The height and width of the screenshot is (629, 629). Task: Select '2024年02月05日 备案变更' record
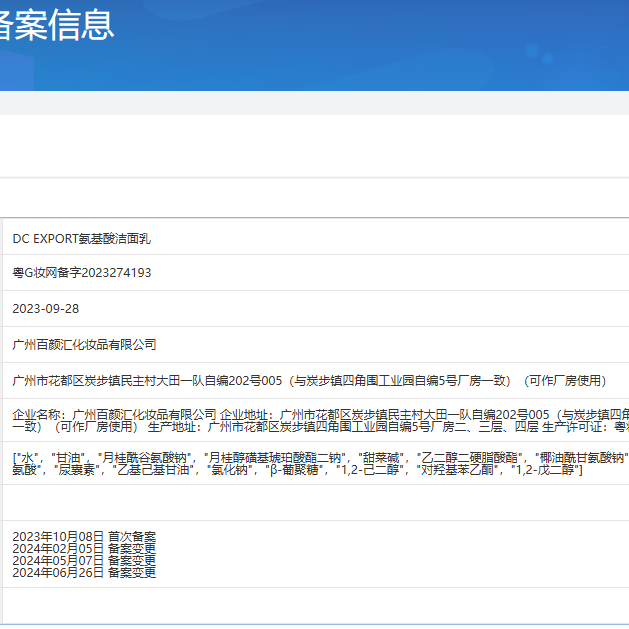click(84, 548)
